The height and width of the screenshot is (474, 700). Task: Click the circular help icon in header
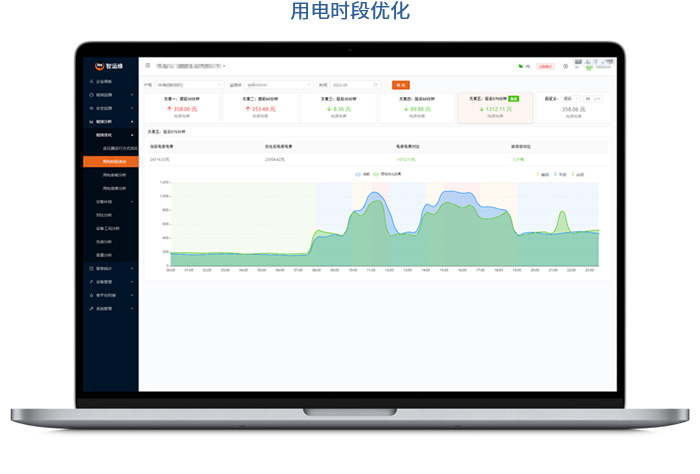point(565,66)
